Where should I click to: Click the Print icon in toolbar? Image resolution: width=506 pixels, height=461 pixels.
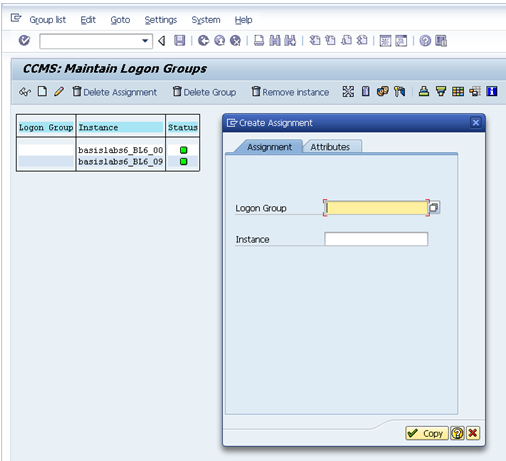click(259, 41)
